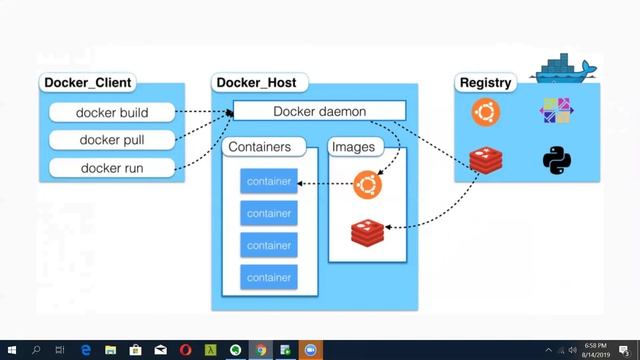The width and height of the screenshot is (640, 360).
Task: Click the bottom-most container box
Action: tap(269, 277)
